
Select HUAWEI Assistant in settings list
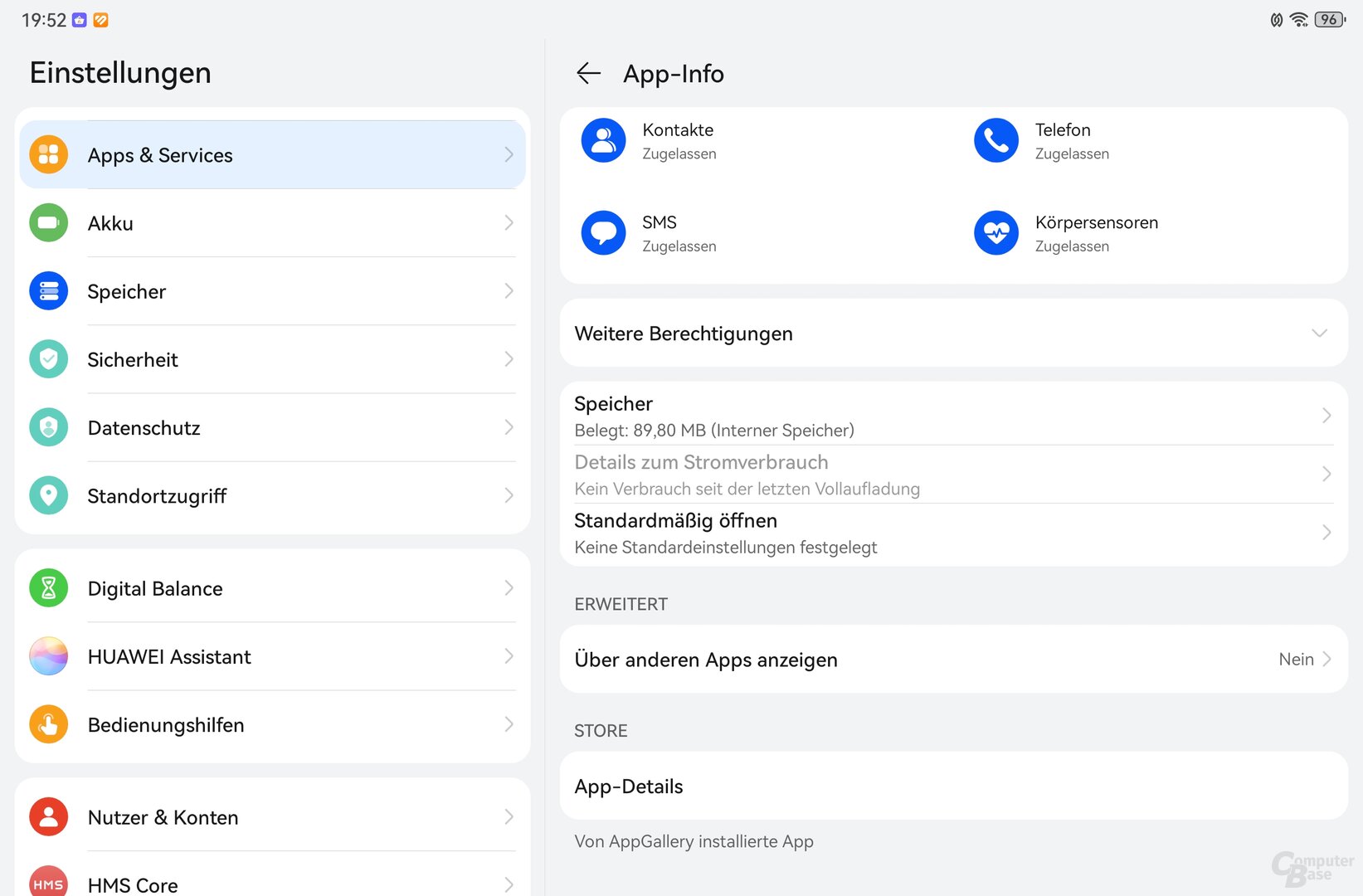pyautogui.click(x=272, y=656)
